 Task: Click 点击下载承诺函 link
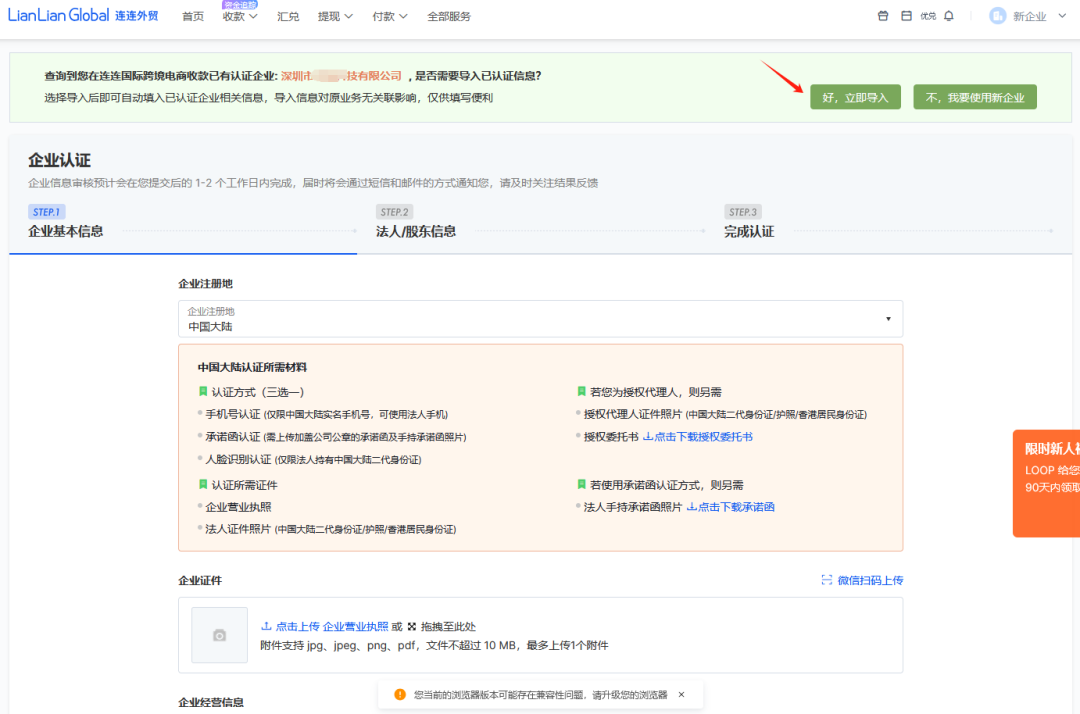point(731,507)
